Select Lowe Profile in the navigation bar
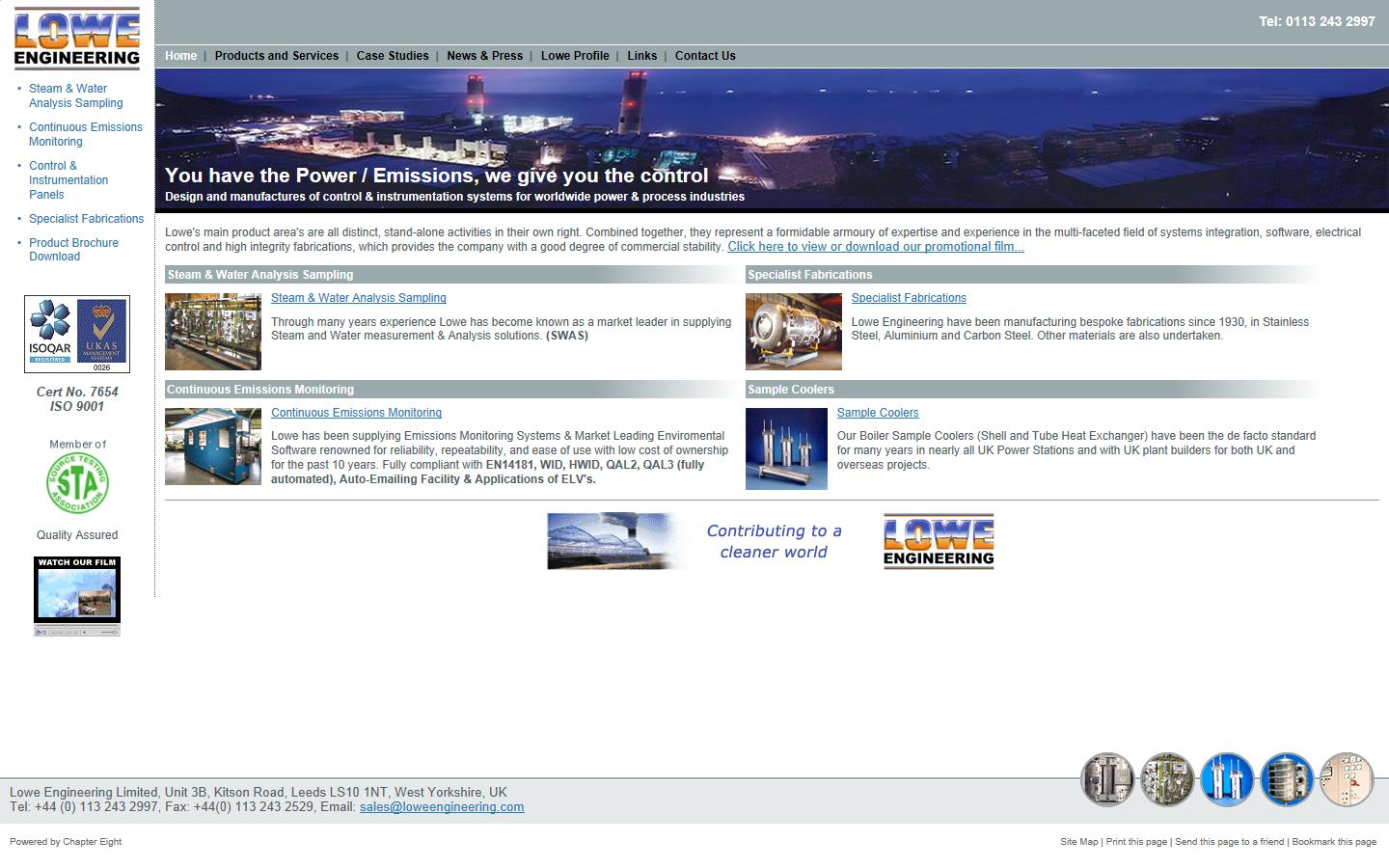This screenshot has height=868, width=1389. pos(575,56)
